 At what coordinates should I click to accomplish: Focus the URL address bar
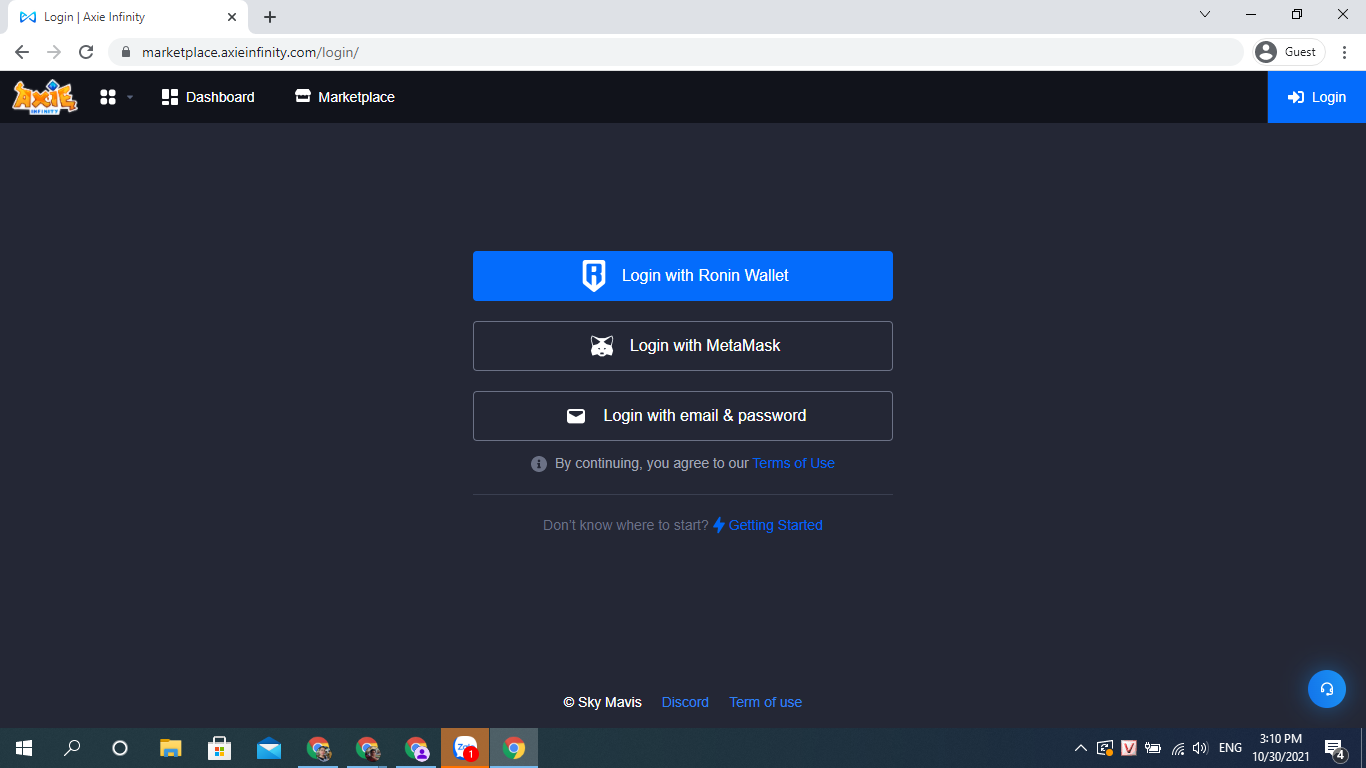676,52
